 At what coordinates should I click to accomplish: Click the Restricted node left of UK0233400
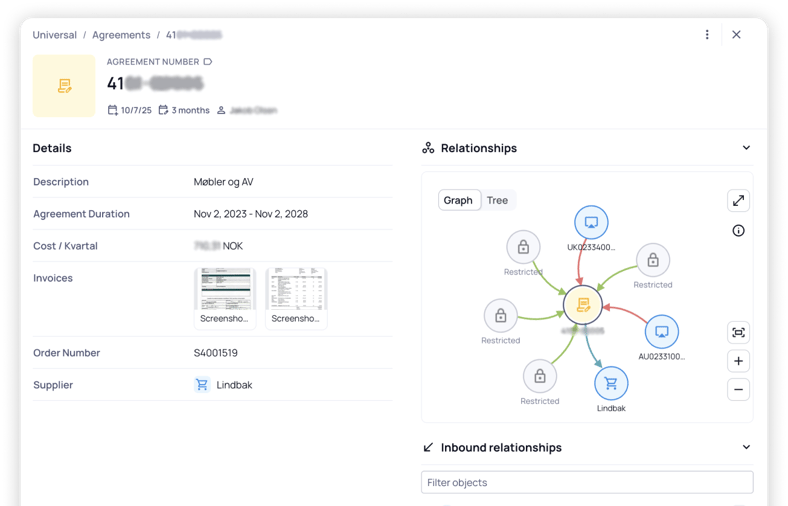click(x=523, y=247)
